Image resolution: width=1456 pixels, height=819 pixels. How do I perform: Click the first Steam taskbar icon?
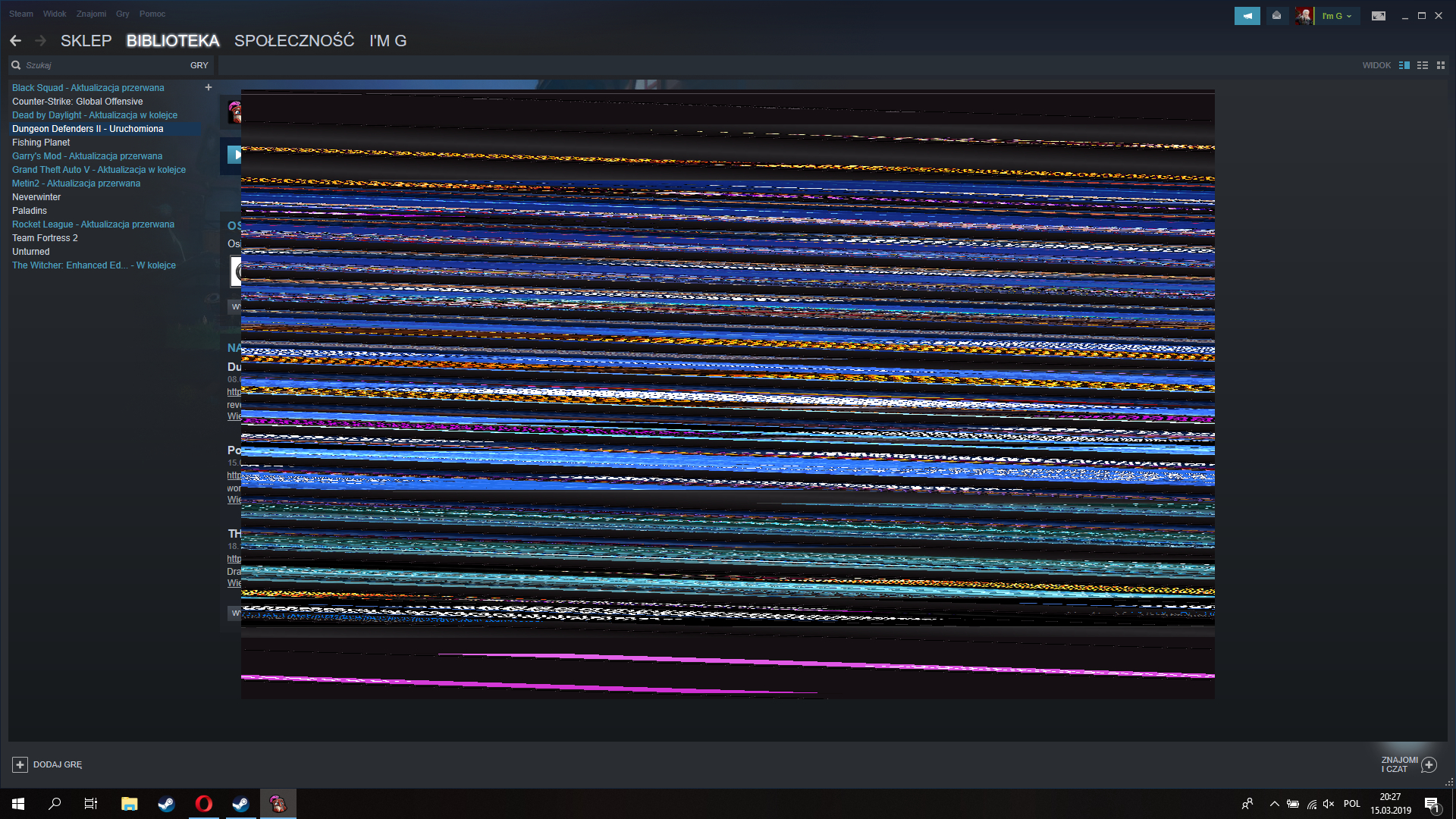point(166,804)
